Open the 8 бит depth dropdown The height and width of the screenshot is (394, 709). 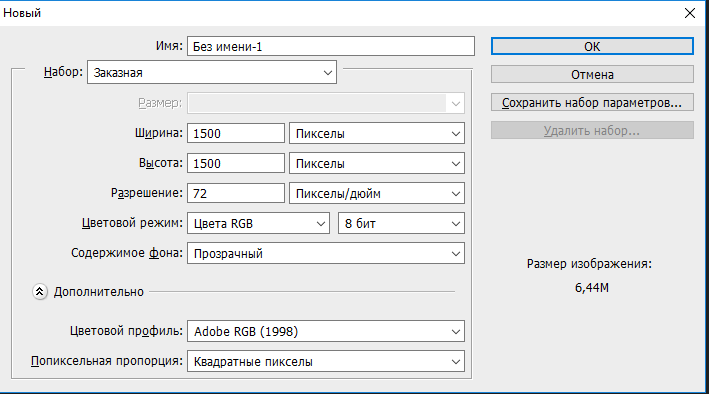[x=401, y=223]
